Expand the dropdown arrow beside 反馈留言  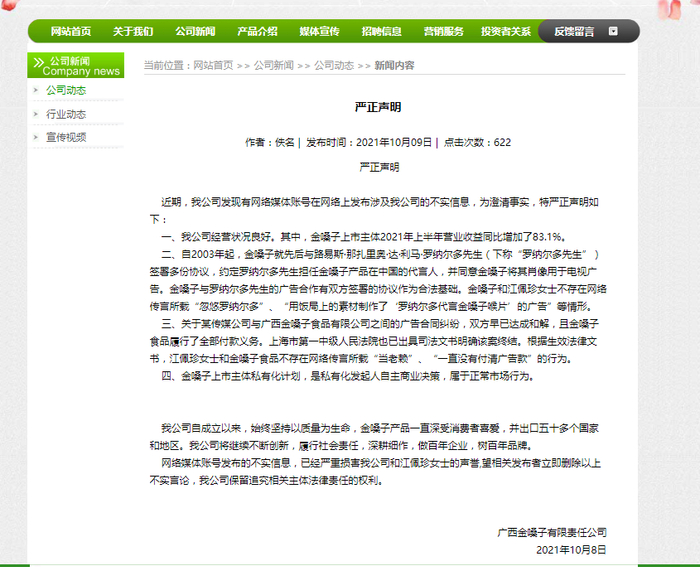coord(613,31)
